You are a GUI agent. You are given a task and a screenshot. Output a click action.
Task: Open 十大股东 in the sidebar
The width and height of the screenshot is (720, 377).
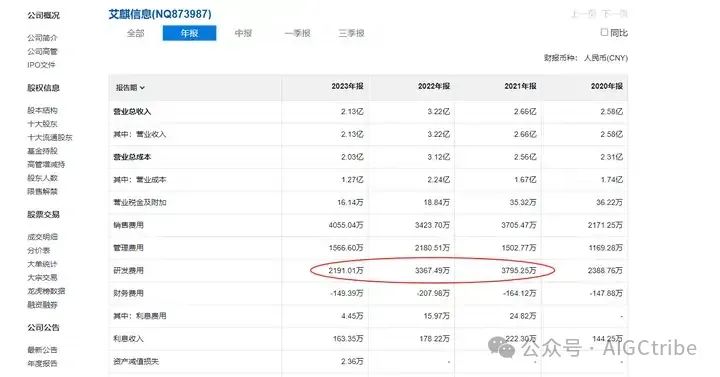point(42,124)
